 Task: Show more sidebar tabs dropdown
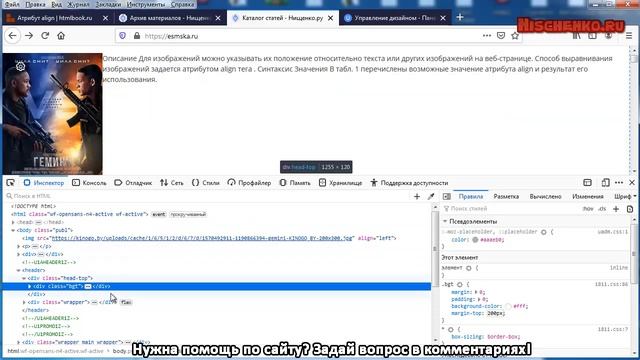(635, 196)
